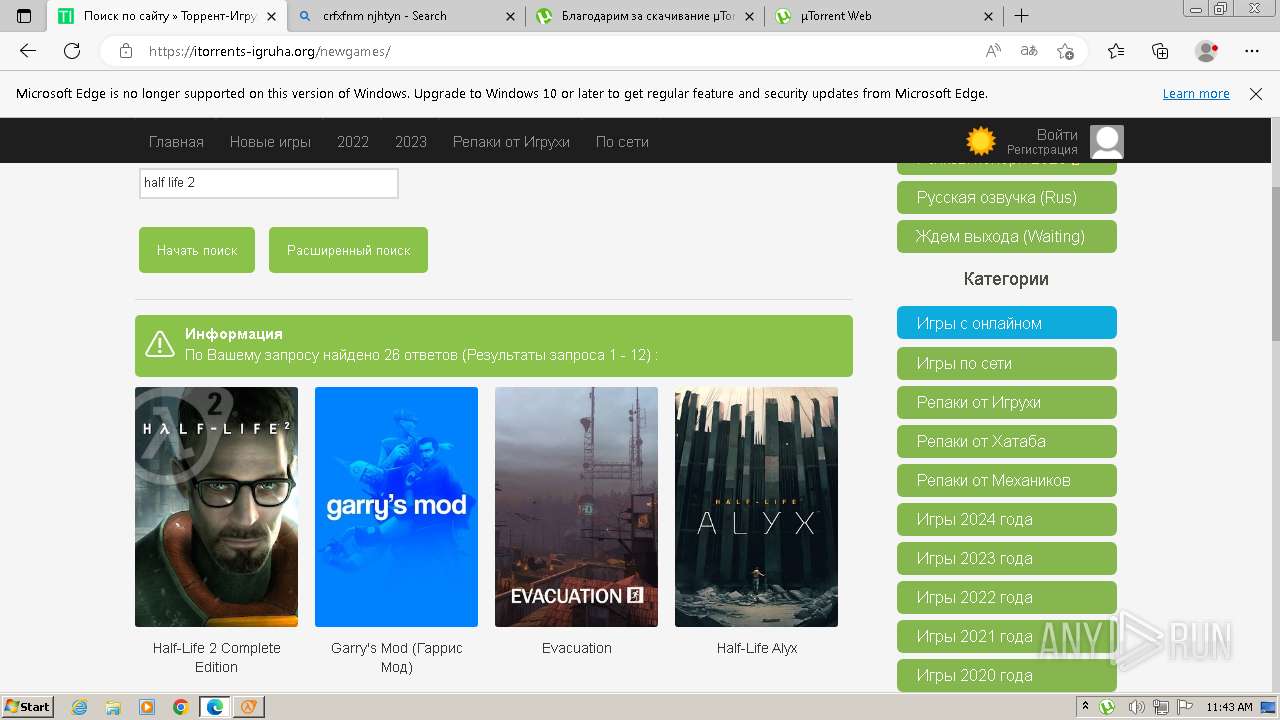Open the Edge profile avatar

(x=1207, y=51)
